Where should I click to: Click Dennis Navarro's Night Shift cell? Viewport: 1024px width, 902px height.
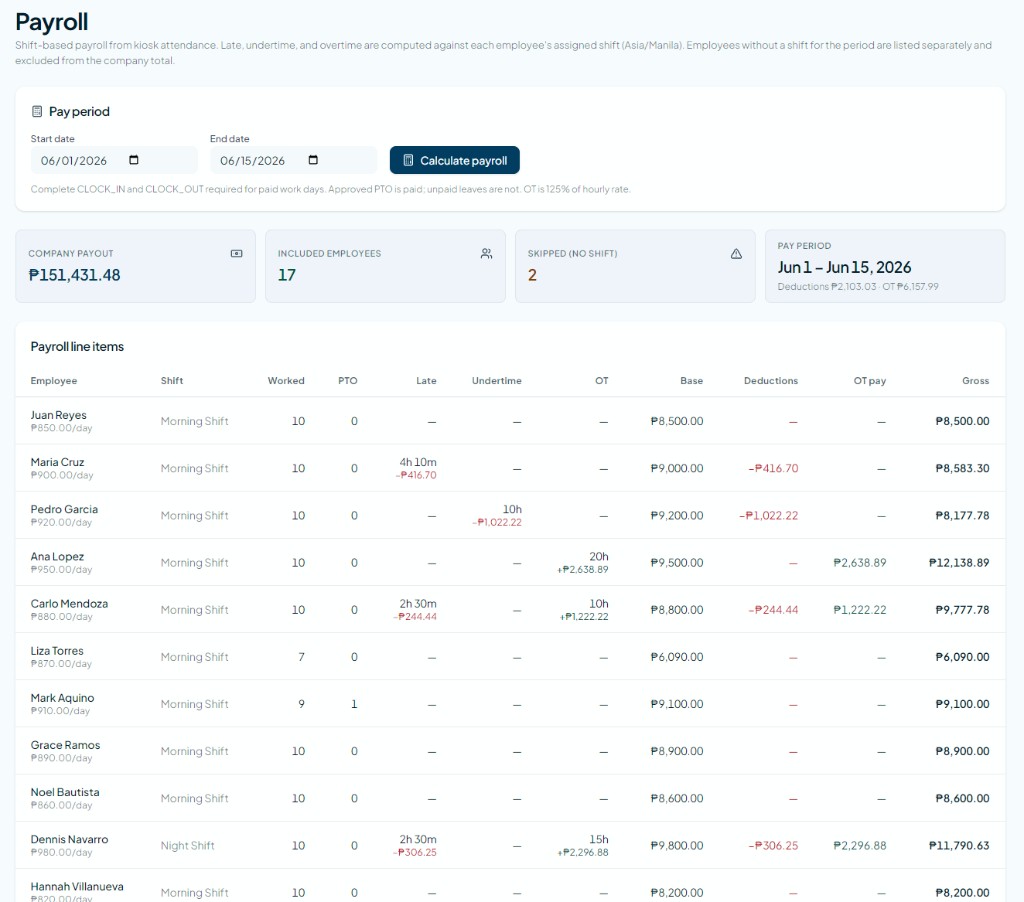pyautogui.click(x=187, y=846)
